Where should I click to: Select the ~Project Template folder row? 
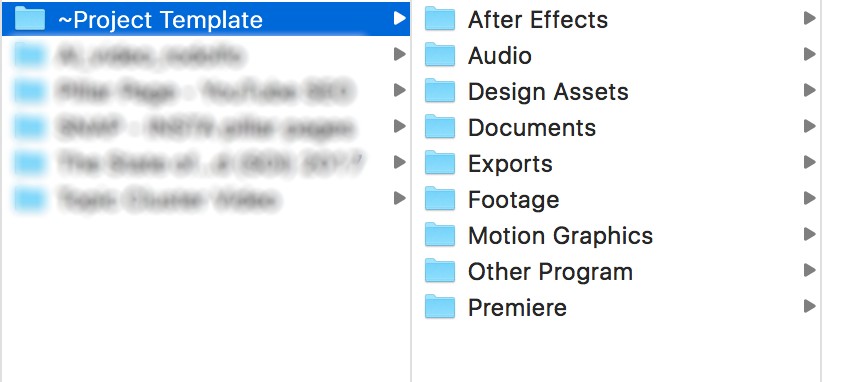(x=206, y=19)
